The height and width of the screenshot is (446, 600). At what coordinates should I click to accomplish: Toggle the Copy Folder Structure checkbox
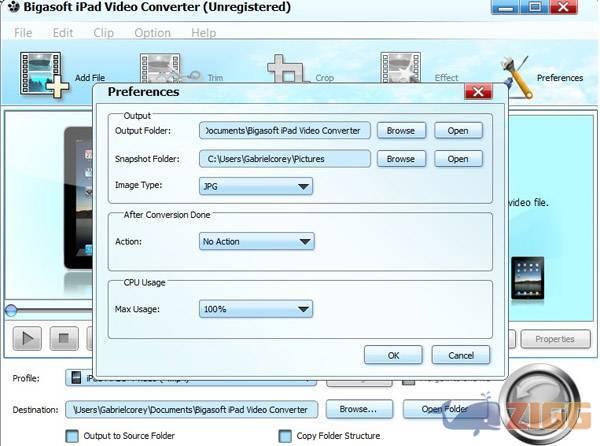click(286, 436)
